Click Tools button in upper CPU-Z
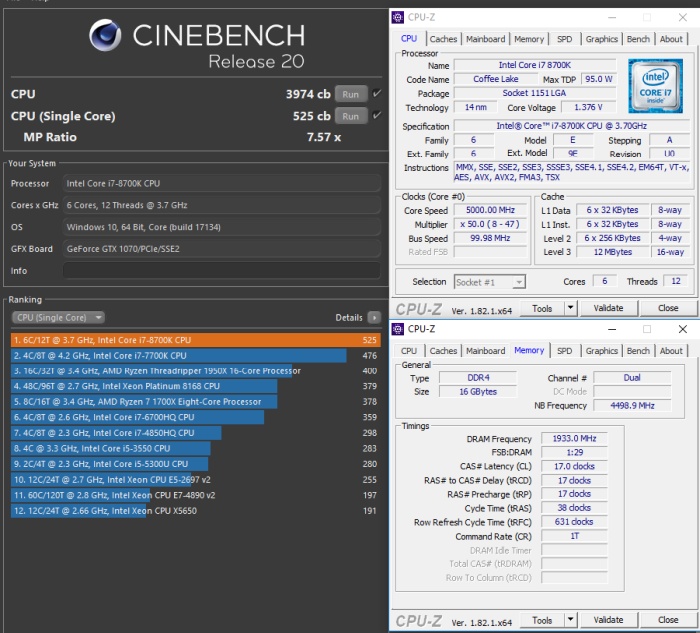The height and width of the screenshot is (633, 700). click(542, 308)
